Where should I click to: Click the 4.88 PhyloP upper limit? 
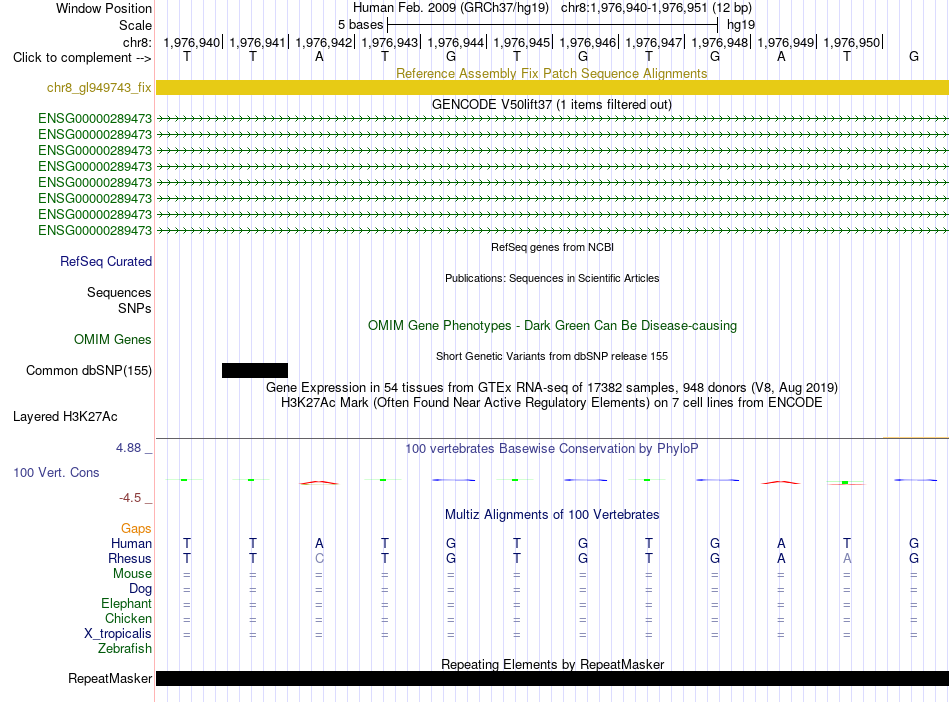(x=128, y=448)
